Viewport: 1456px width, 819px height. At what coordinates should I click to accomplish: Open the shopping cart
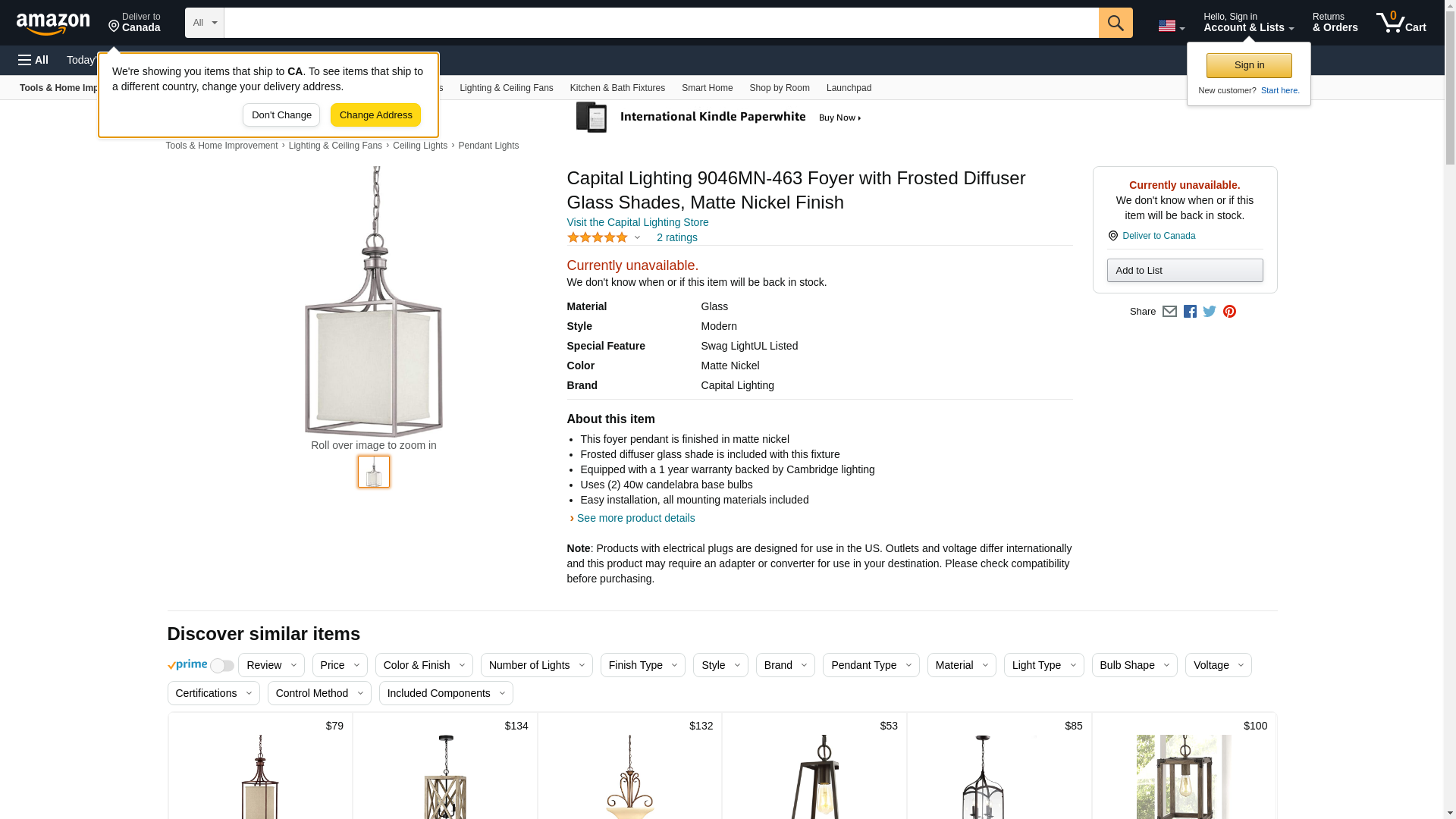click(1401, 23)
